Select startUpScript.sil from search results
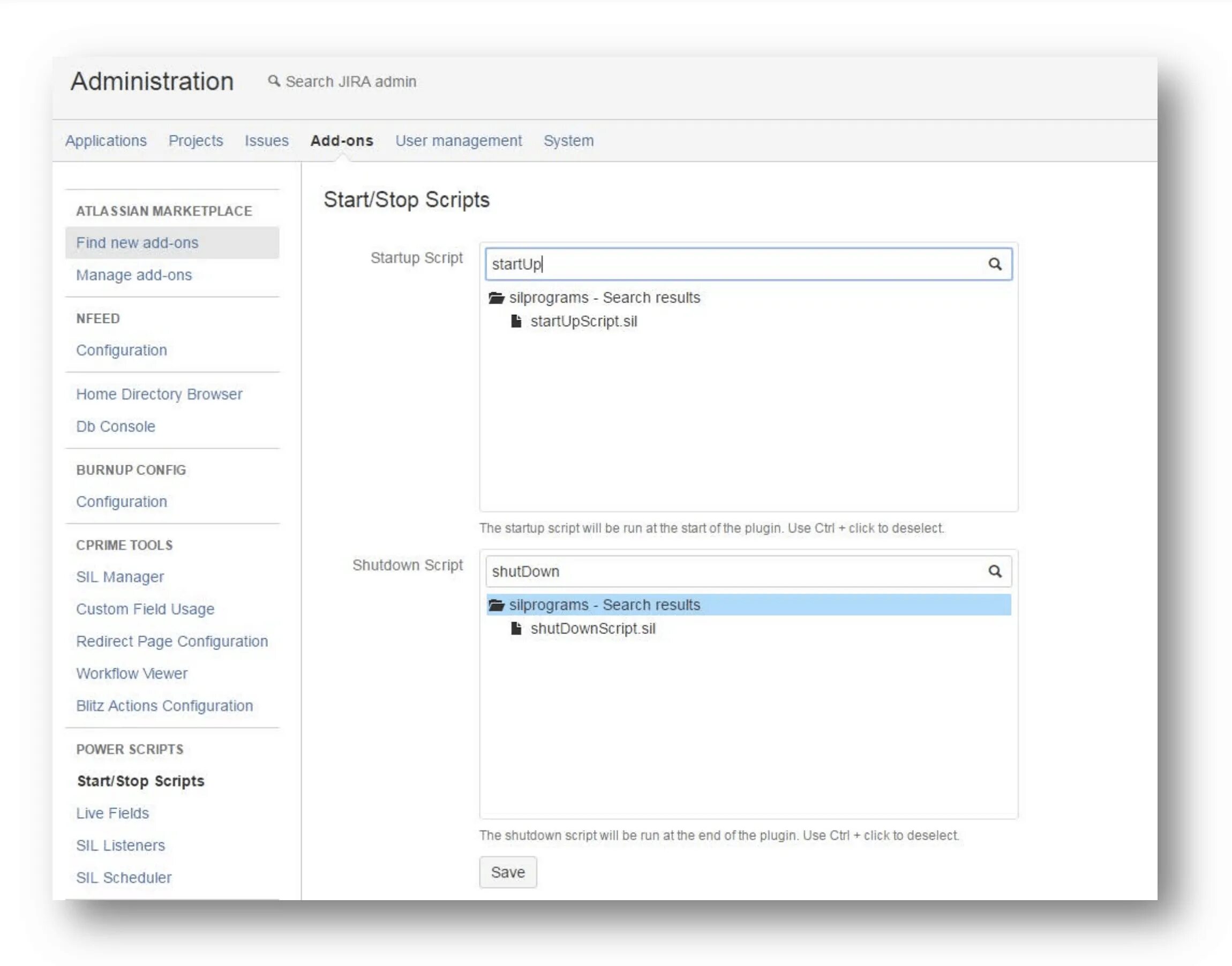 pos(583,321)
